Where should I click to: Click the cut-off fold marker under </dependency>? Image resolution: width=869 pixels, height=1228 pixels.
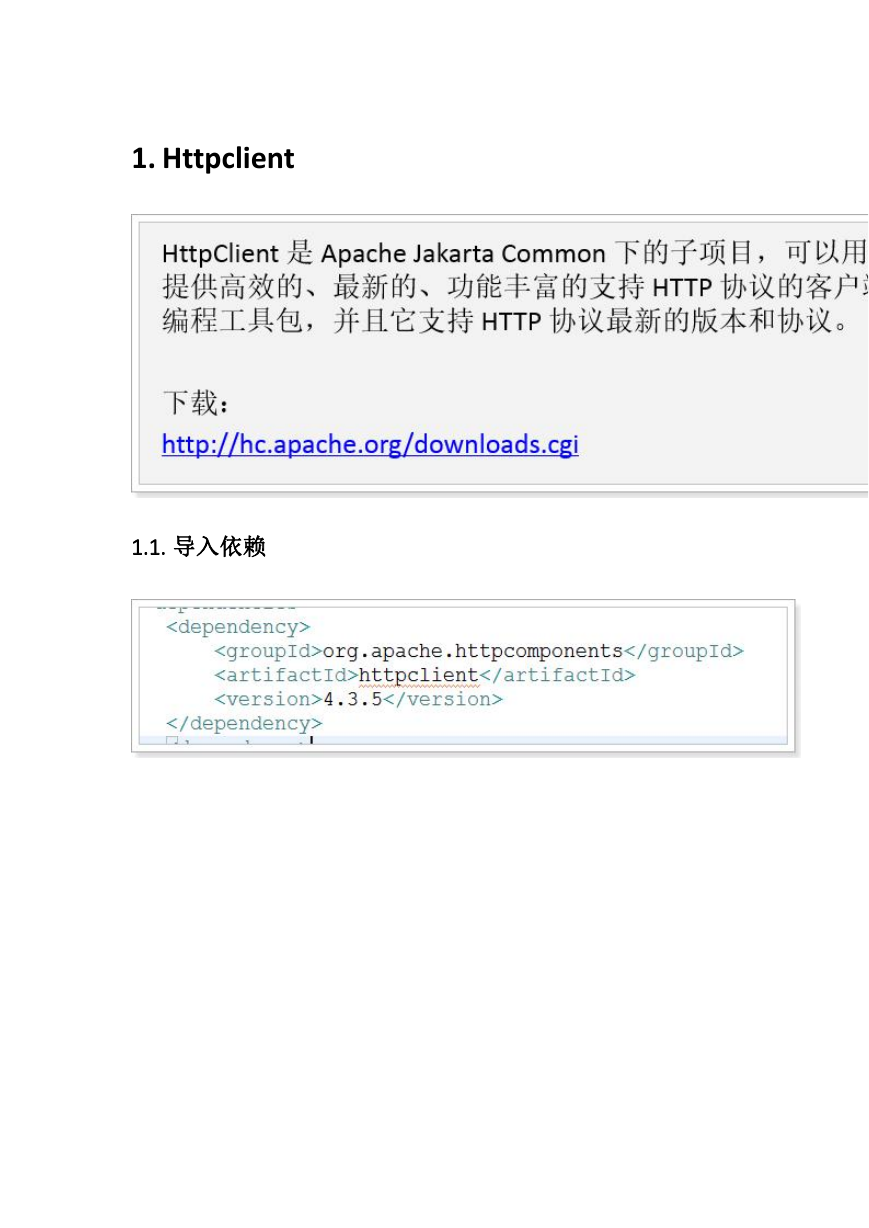point(172,743)
